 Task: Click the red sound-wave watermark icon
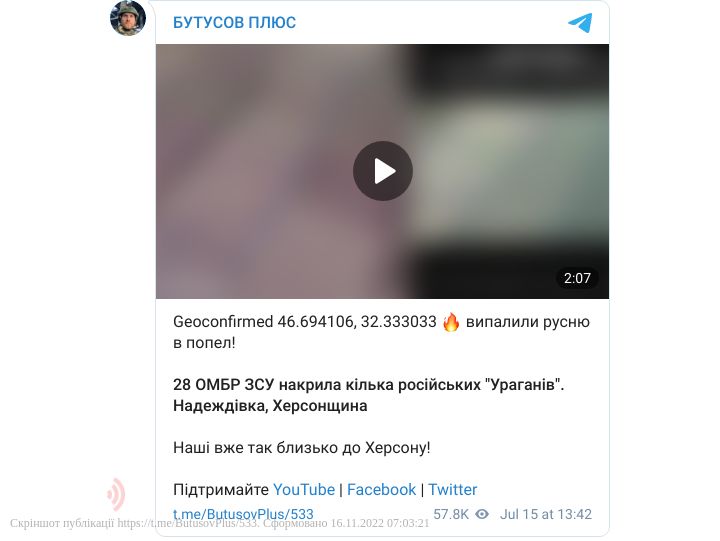tap(117, 494)
